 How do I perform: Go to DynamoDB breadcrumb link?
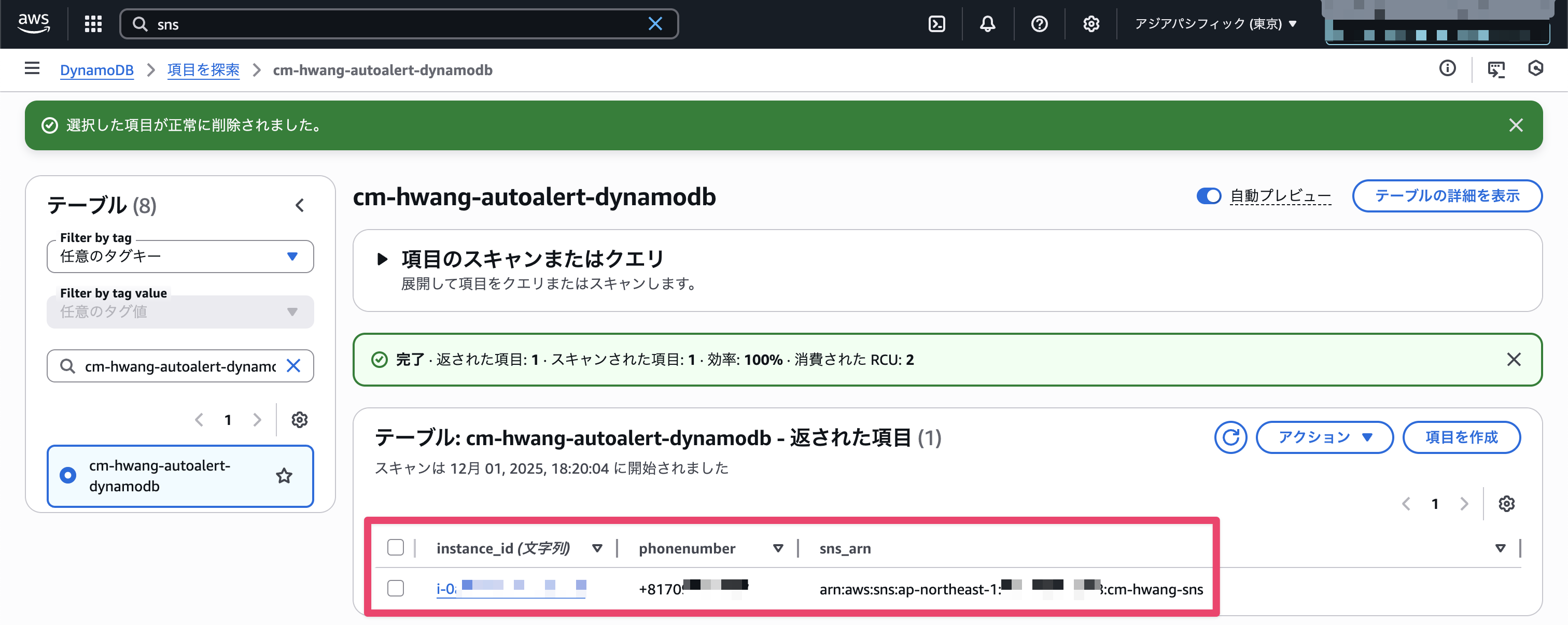point(96,70)
